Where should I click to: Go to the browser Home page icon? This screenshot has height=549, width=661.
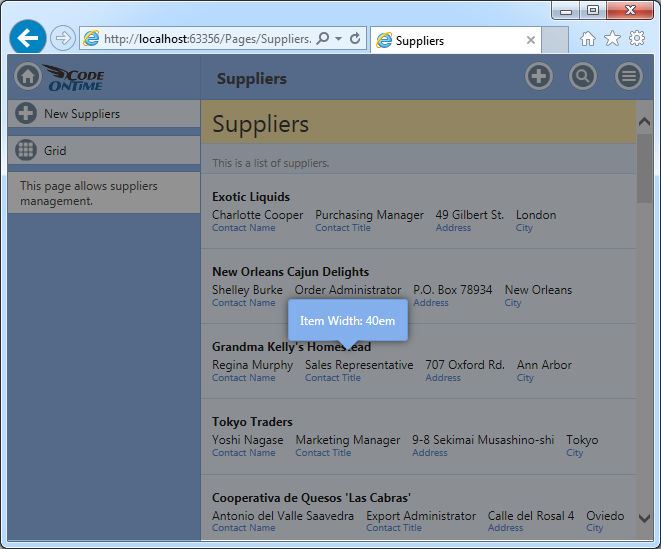pyautogui.click(x=588, y=39)
